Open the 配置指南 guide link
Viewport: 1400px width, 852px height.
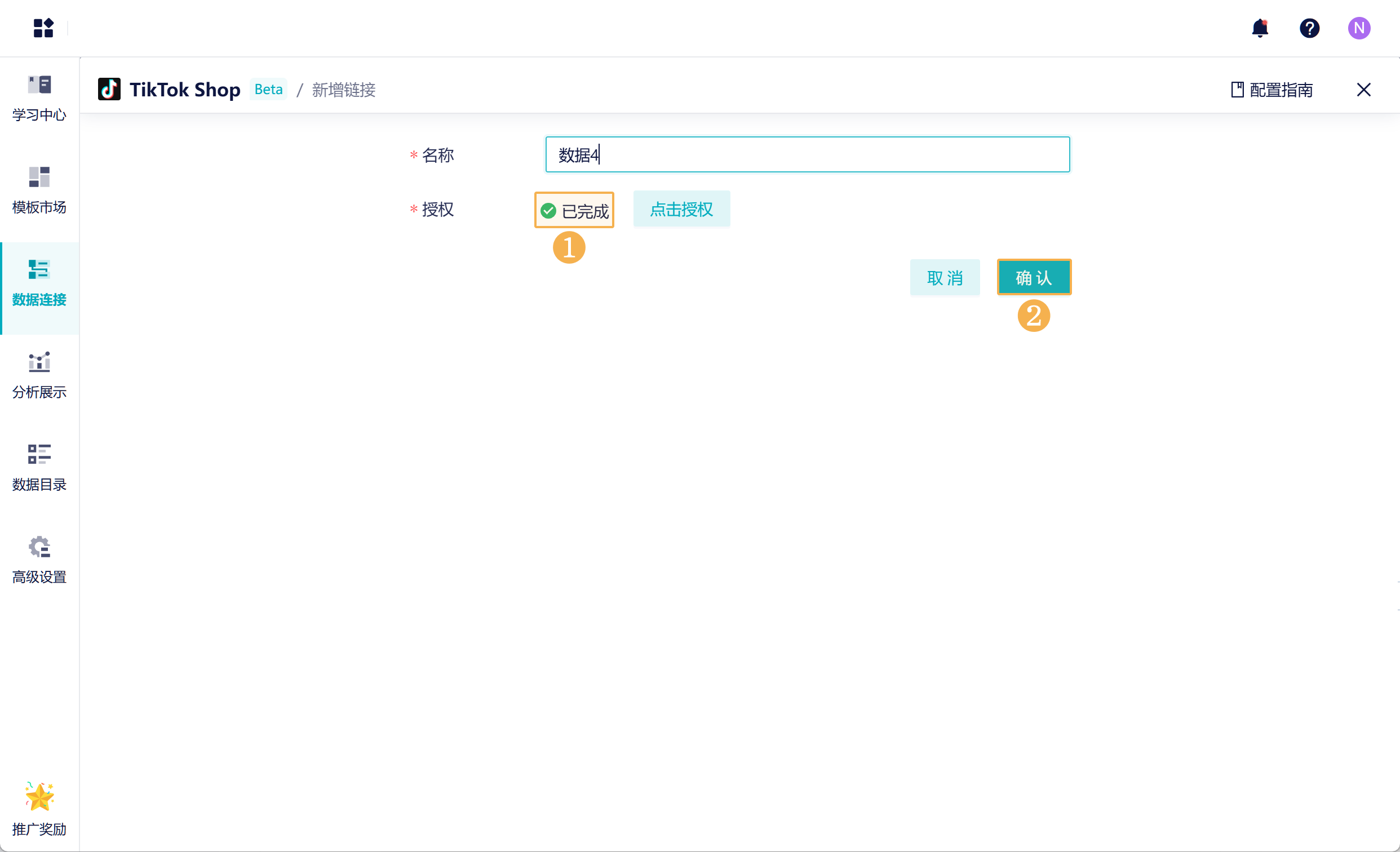[x=1271, y=90]
